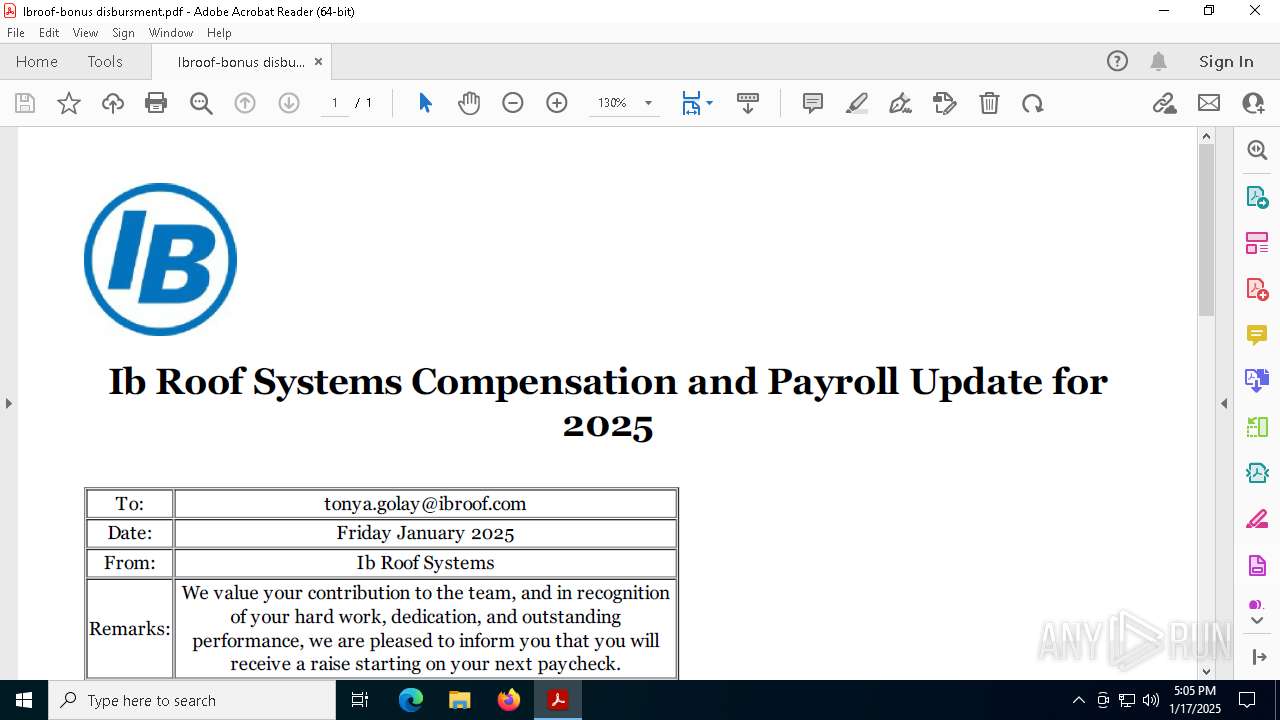Screen dimensions: 1280x720
Task: Click the 130% zoom value field
Action: tap(612, 103)
